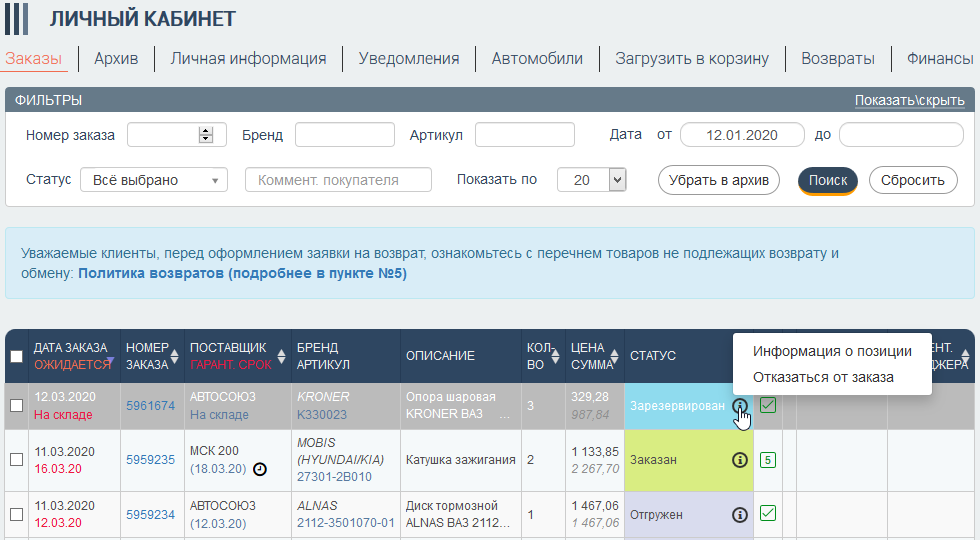Check the box for order 5961674
980x540 pixels.
tap(17, 406)
